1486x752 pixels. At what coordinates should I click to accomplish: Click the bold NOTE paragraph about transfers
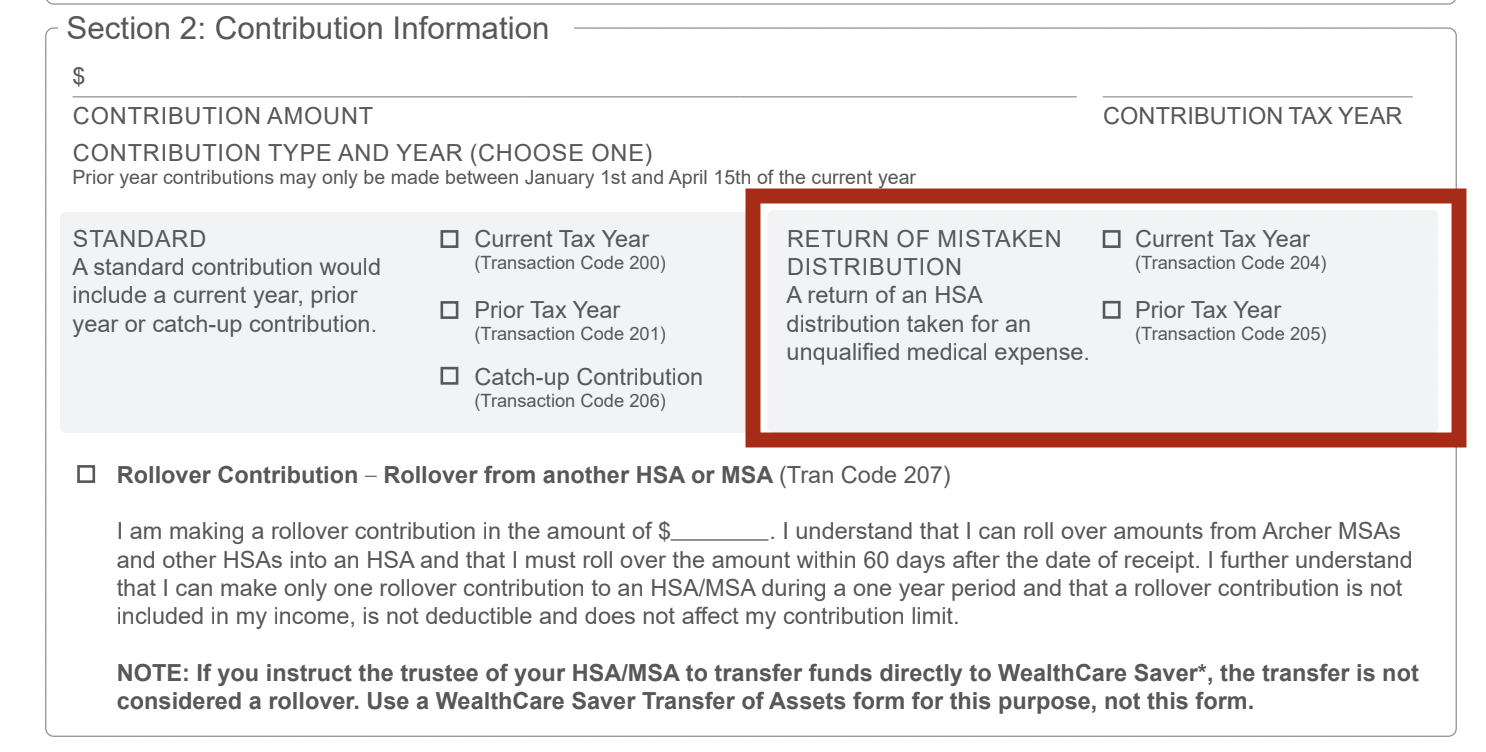coord(767,688)
